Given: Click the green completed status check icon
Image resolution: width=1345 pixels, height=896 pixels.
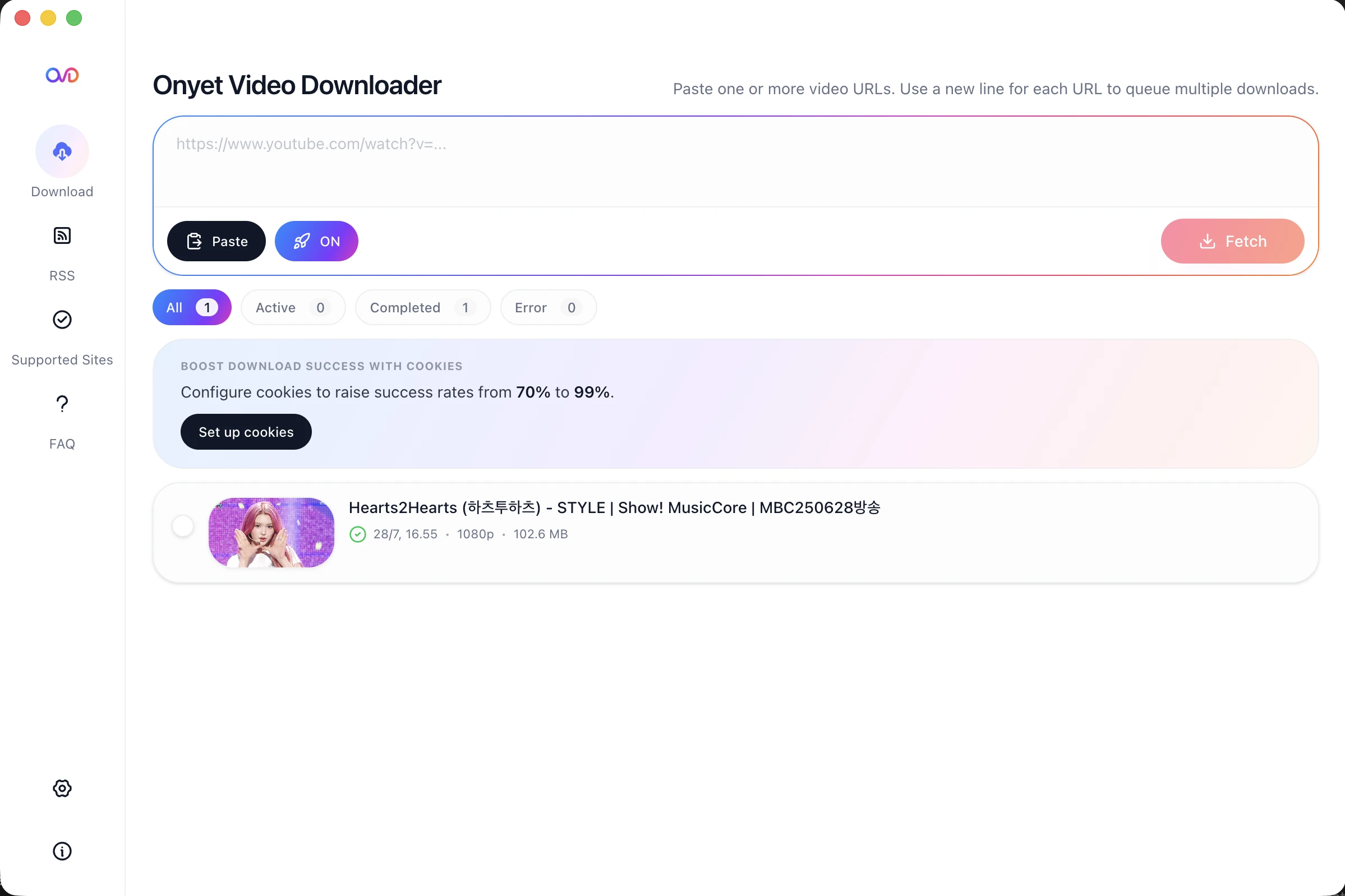Looking at the screenshot, I should (x=358, y=534).
